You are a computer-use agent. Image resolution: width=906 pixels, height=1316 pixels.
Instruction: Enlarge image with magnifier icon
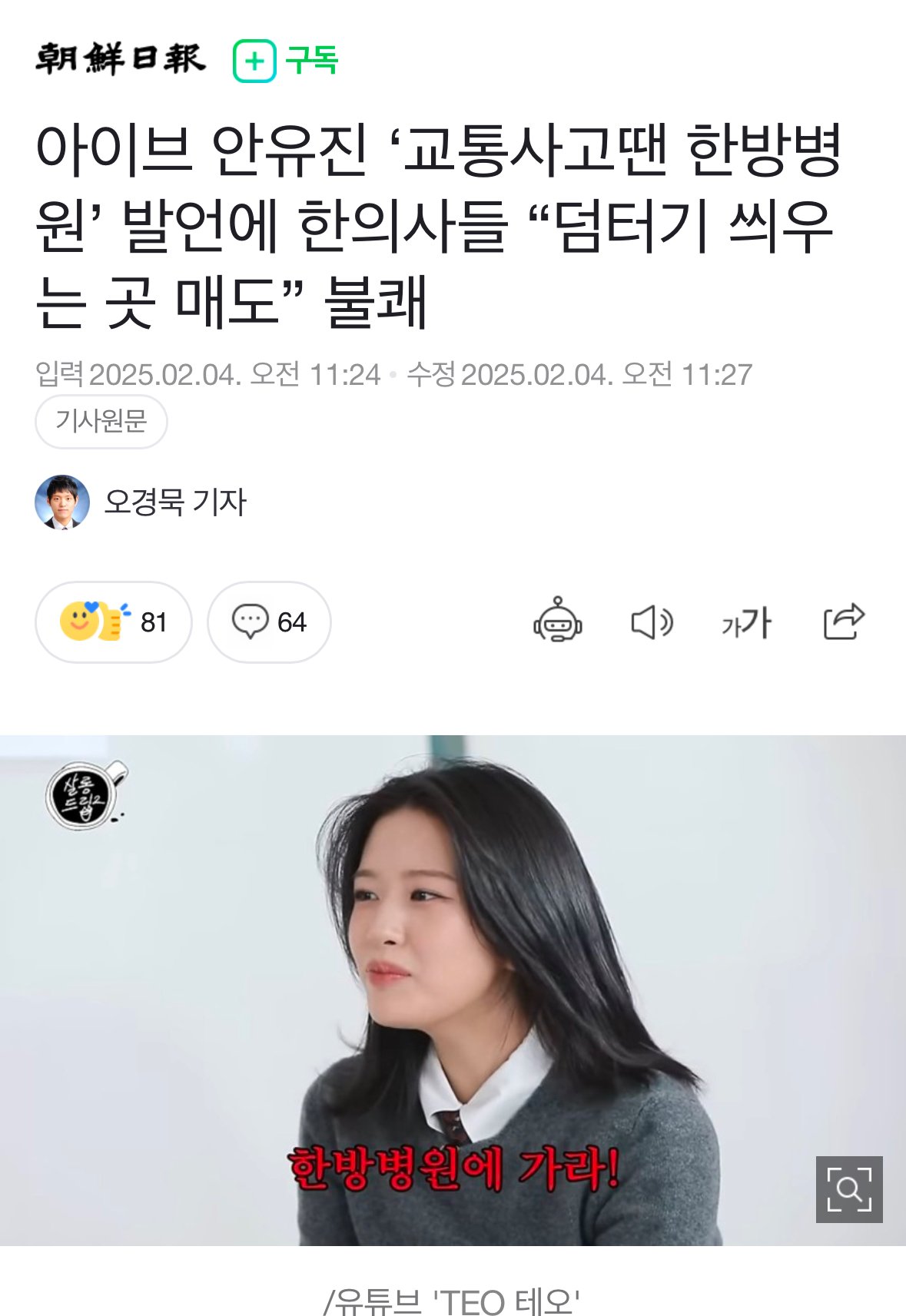point(849,1188)
